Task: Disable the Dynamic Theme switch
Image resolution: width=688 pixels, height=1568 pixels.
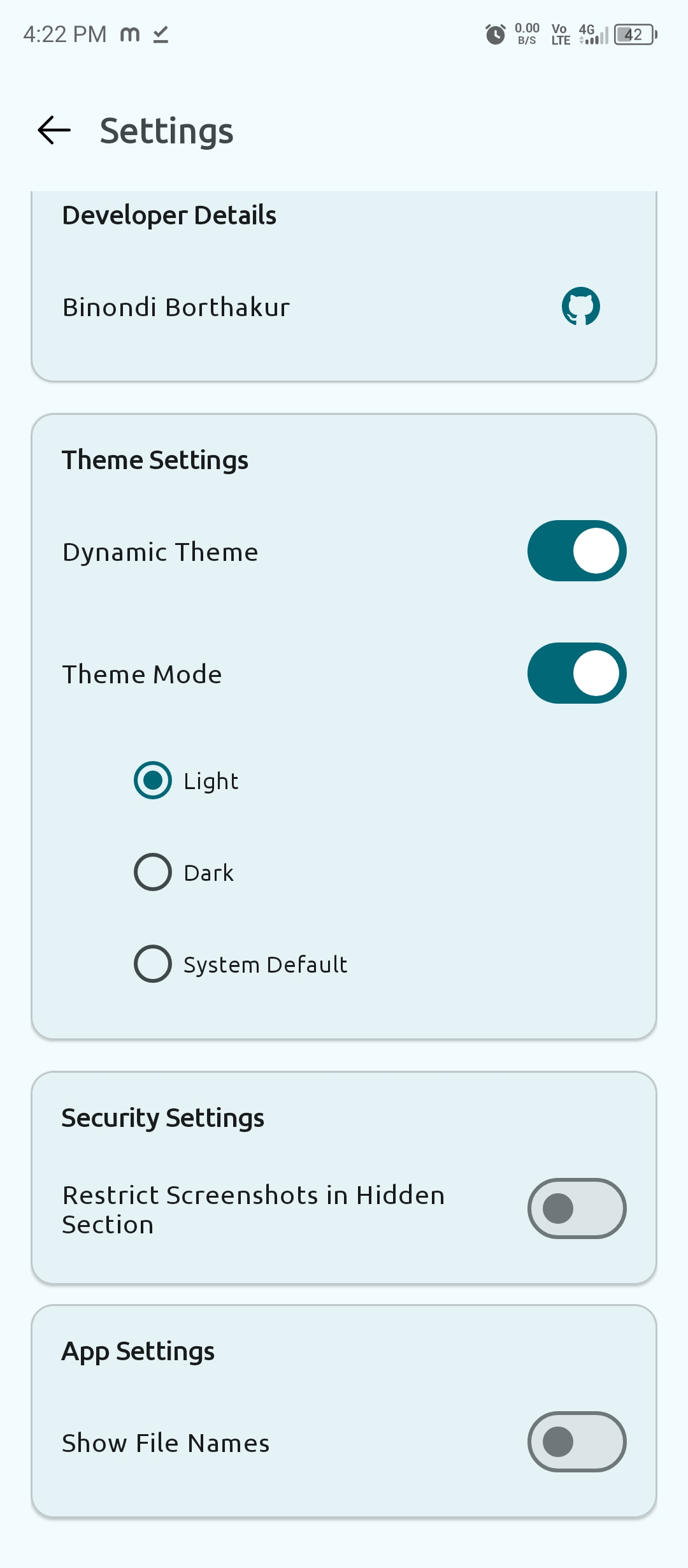Action: 577,551
